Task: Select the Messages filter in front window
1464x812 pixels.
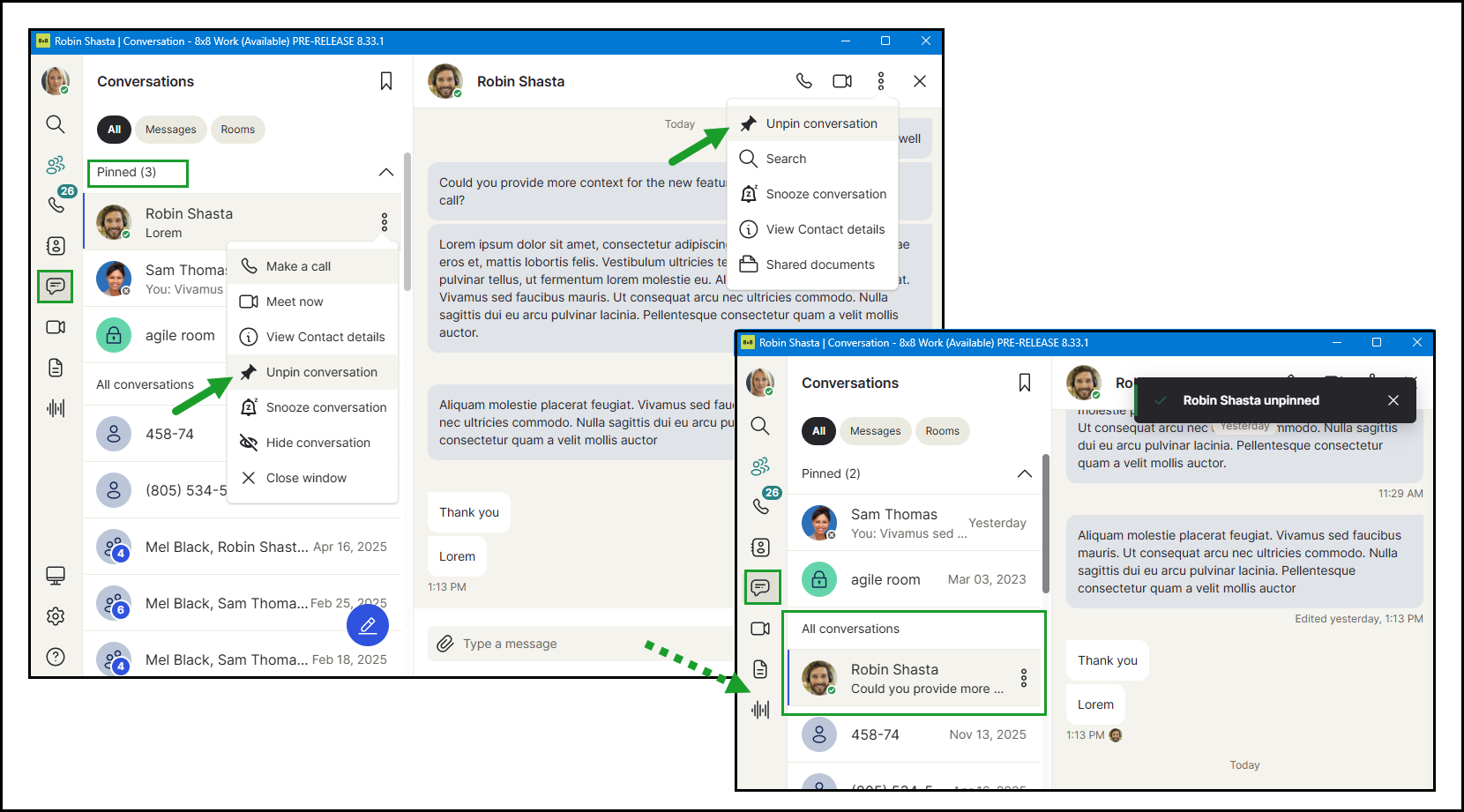Action: [x=876, y=431]
